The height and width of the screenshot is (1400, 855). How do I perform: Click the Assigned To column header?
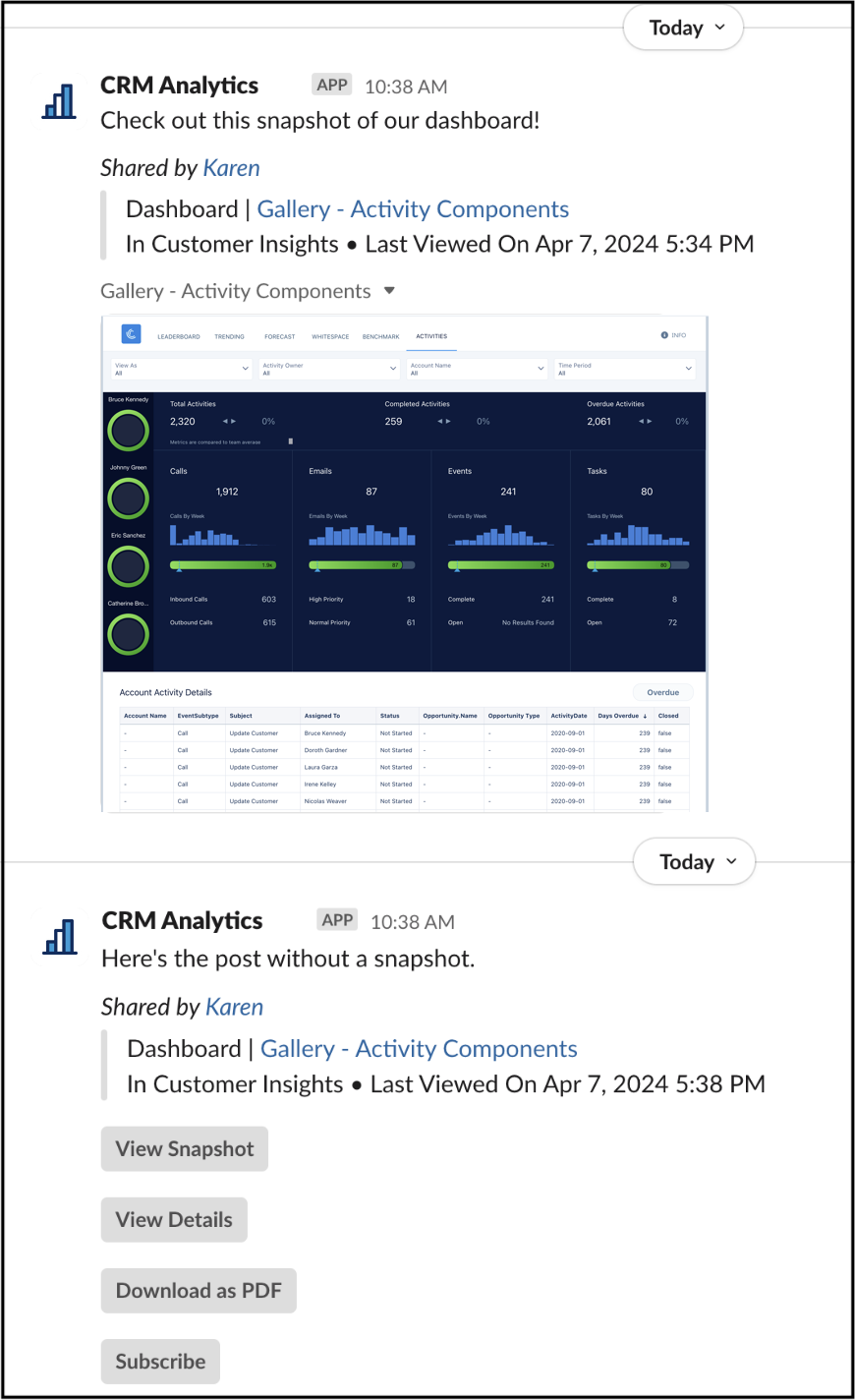coord(322,716)
